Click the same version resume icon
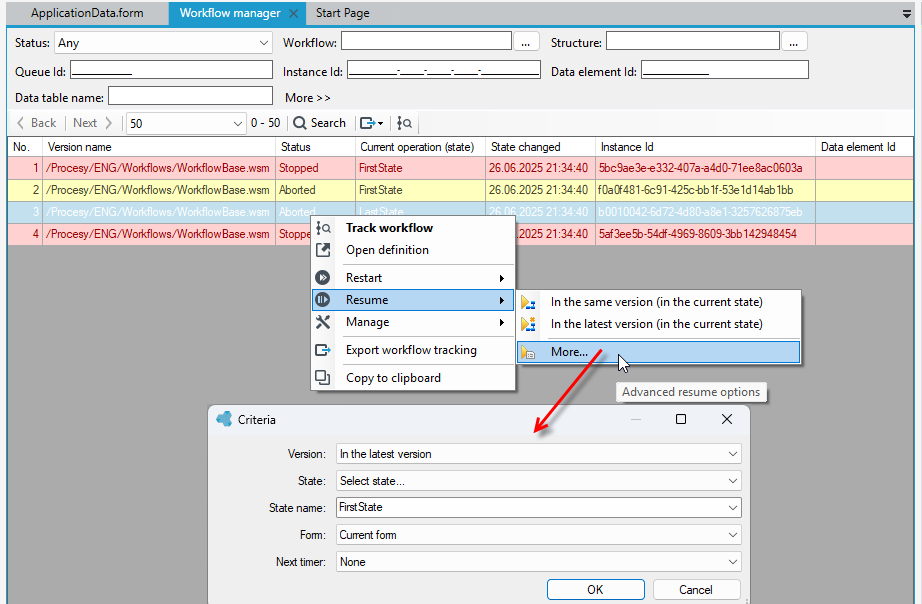Viewport: 922px width, 604px height. (x=528, y=302)
